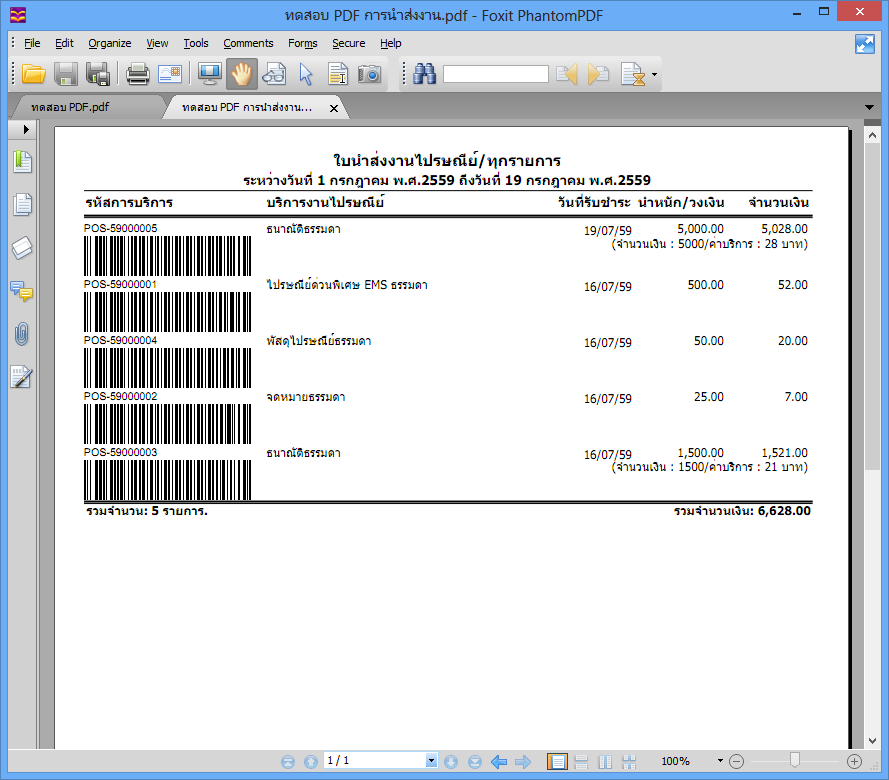Go to next search result
This screenshot has height=780, width=889.
click(x=598, y=74)
